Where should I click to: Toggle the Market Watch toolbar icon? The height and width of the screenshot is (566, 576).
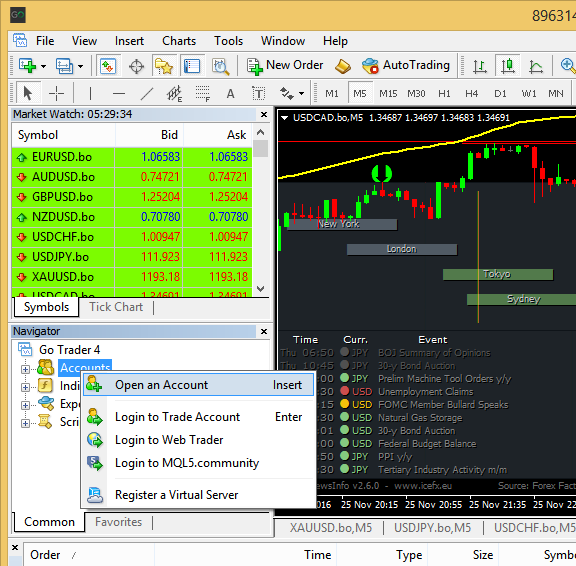pos(108,66)
